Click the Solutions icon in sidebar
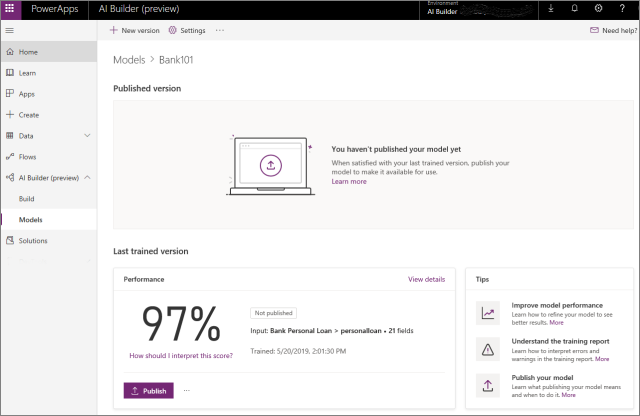 click(x=10, y=240)
